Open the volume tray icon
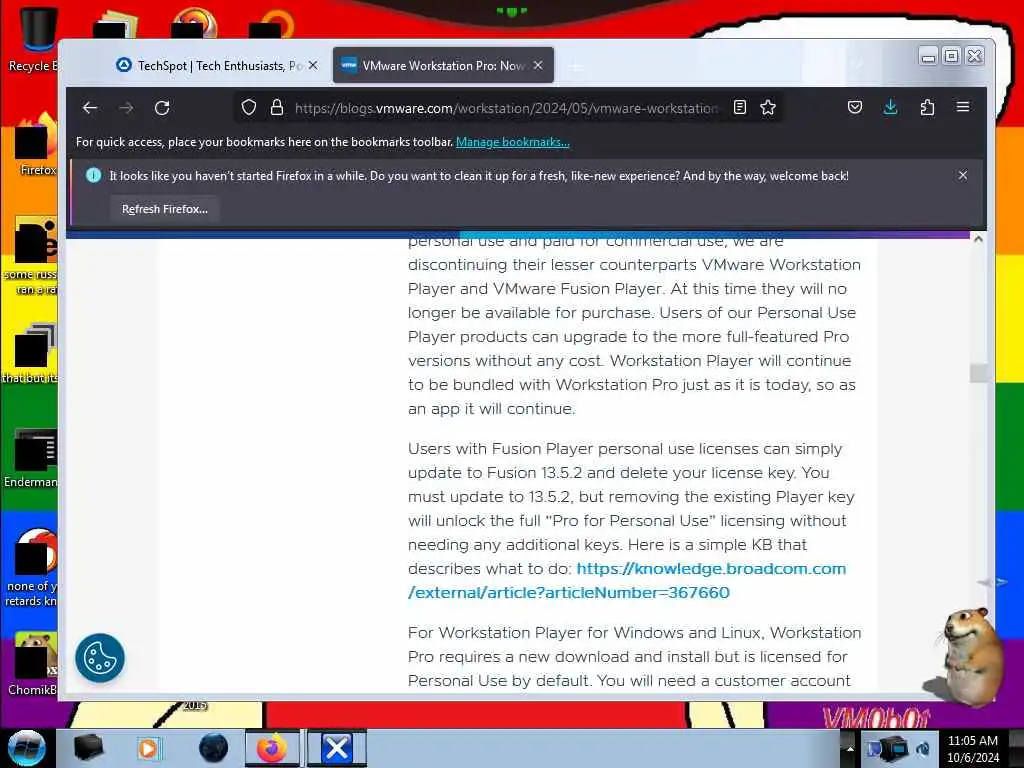This screenshot has width=1024, height=768. 923,748
